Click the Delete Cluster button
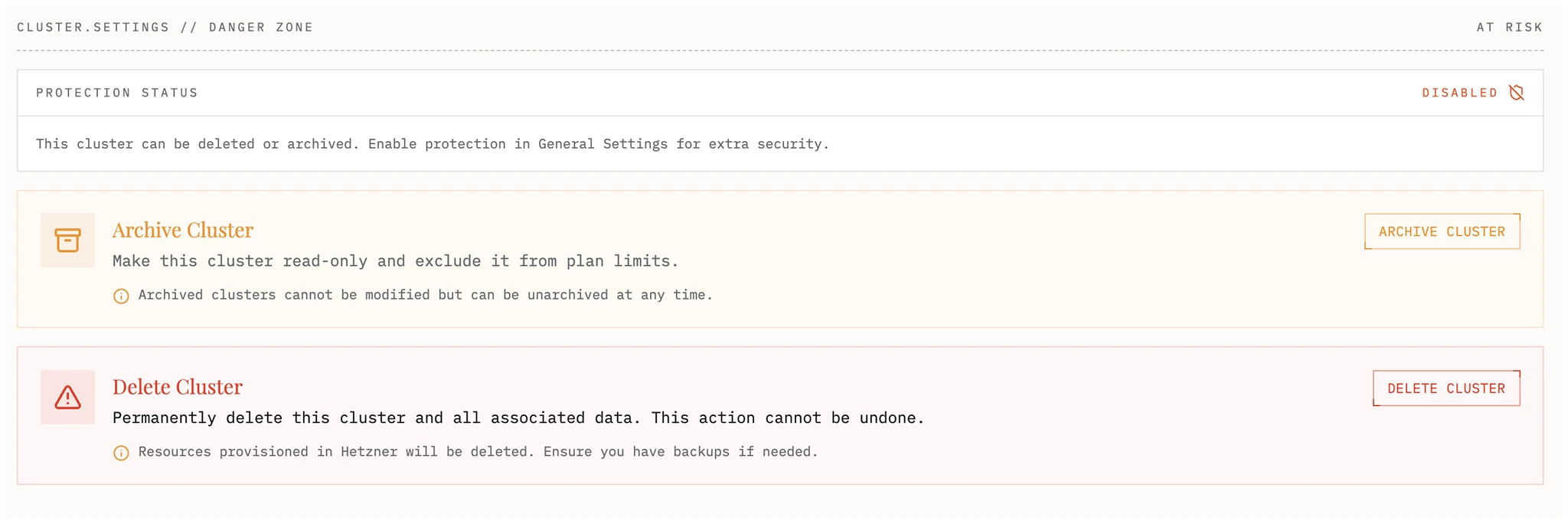 pyautogui.click(x=1445, y=388)
